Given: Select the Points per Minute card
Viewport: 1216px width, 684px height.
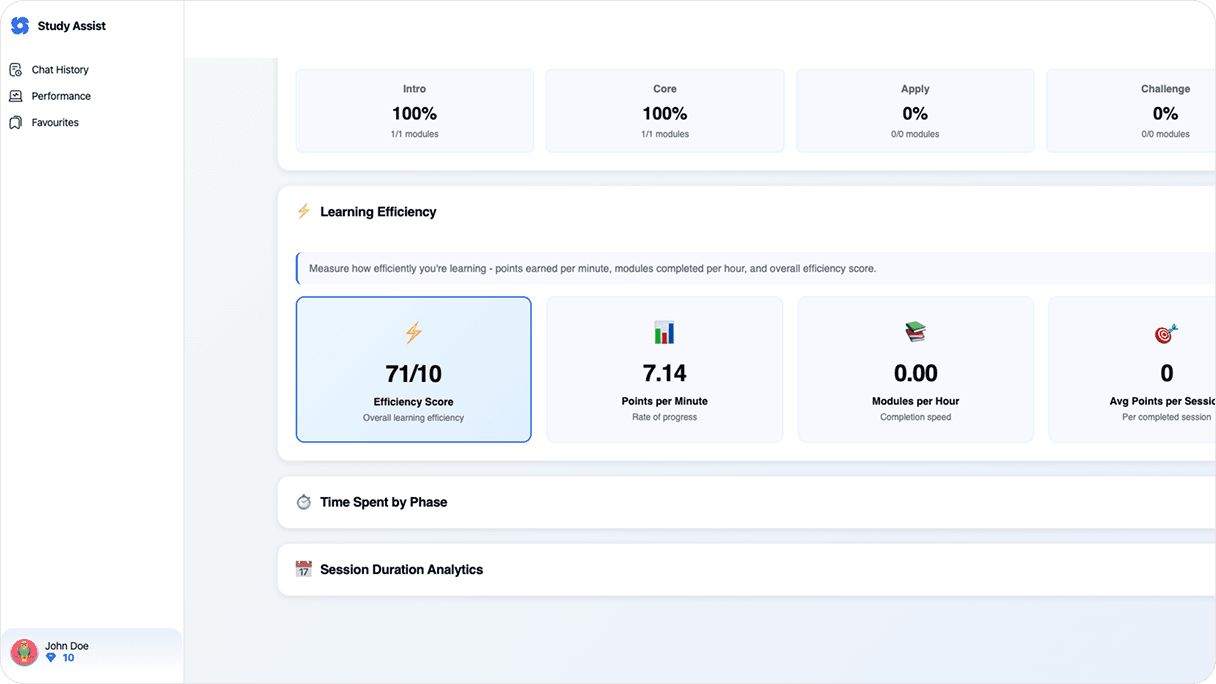Looking at the screenshot, I should 665,369.
